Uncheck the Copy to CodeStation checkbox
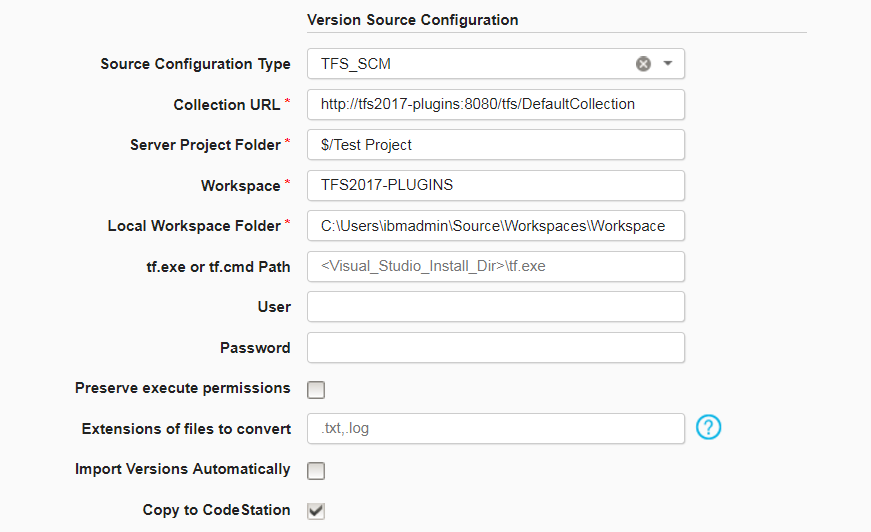Screen dimensions: 871x532 coord(316,511)
